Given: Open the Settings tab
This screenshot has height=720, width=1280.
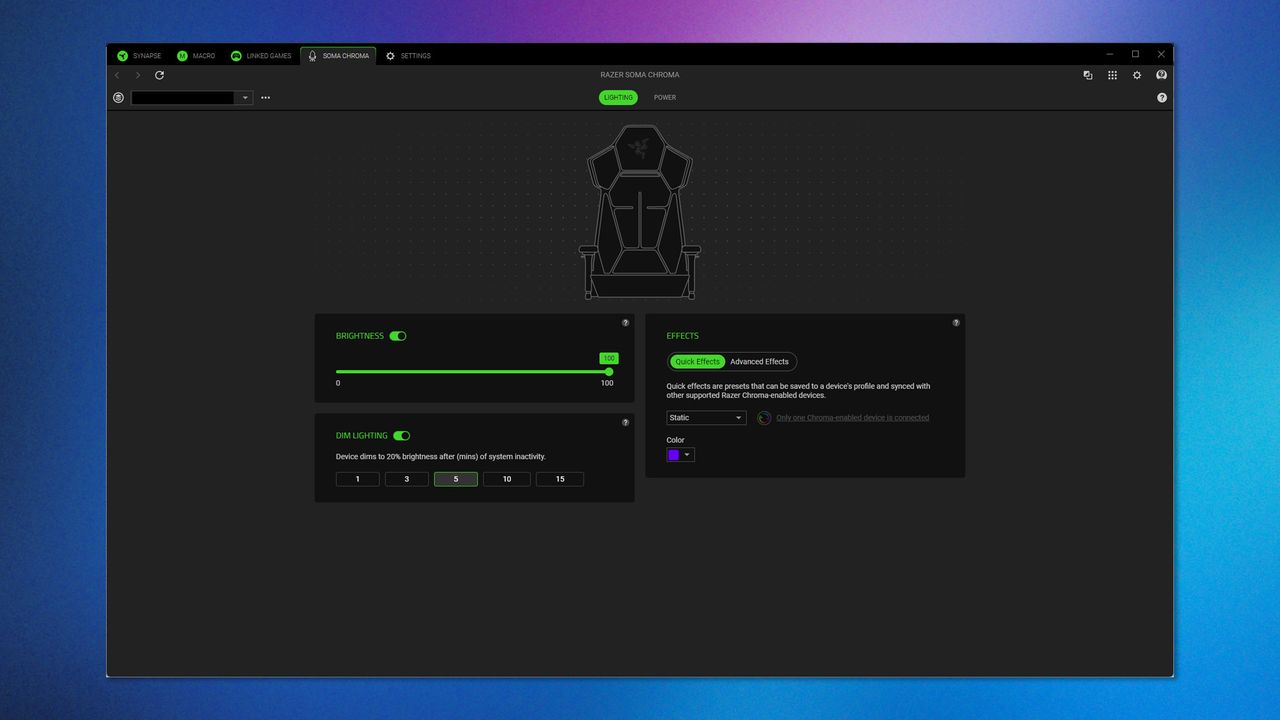Looking at the screenshot, I should pos(408,56).
